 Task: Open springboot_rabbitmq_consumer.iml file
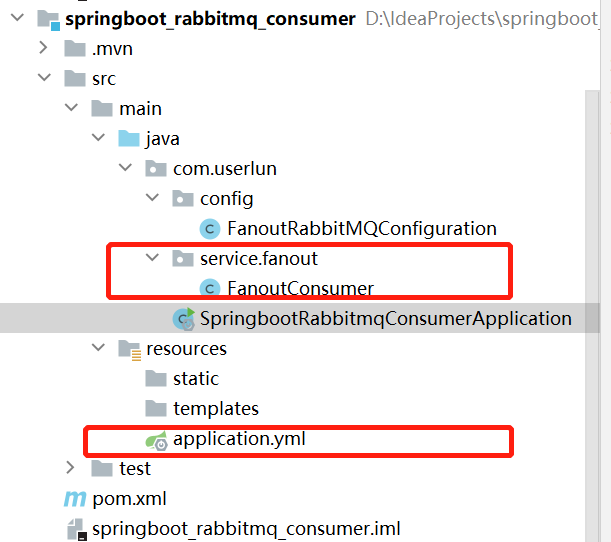click(246, 530)
